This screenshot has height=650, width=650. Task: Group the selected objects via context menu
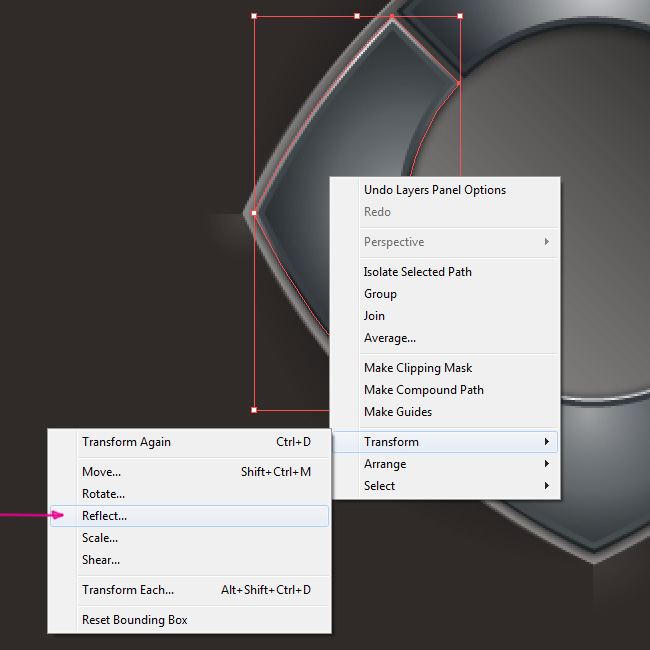tap(380, 294)
